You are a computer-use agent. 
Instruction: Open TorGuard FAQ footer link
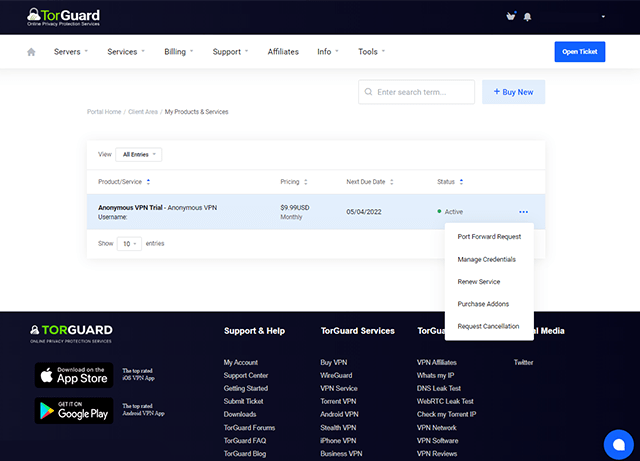tap(244, 441)
